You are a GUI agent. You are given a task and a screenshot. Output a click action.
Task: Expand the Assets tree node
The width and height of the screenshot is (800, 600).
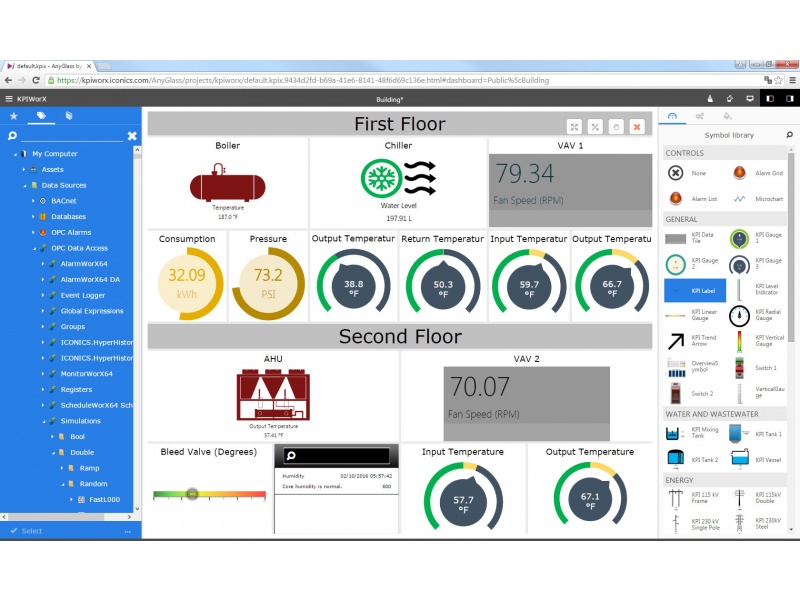(x=24, y=169)
